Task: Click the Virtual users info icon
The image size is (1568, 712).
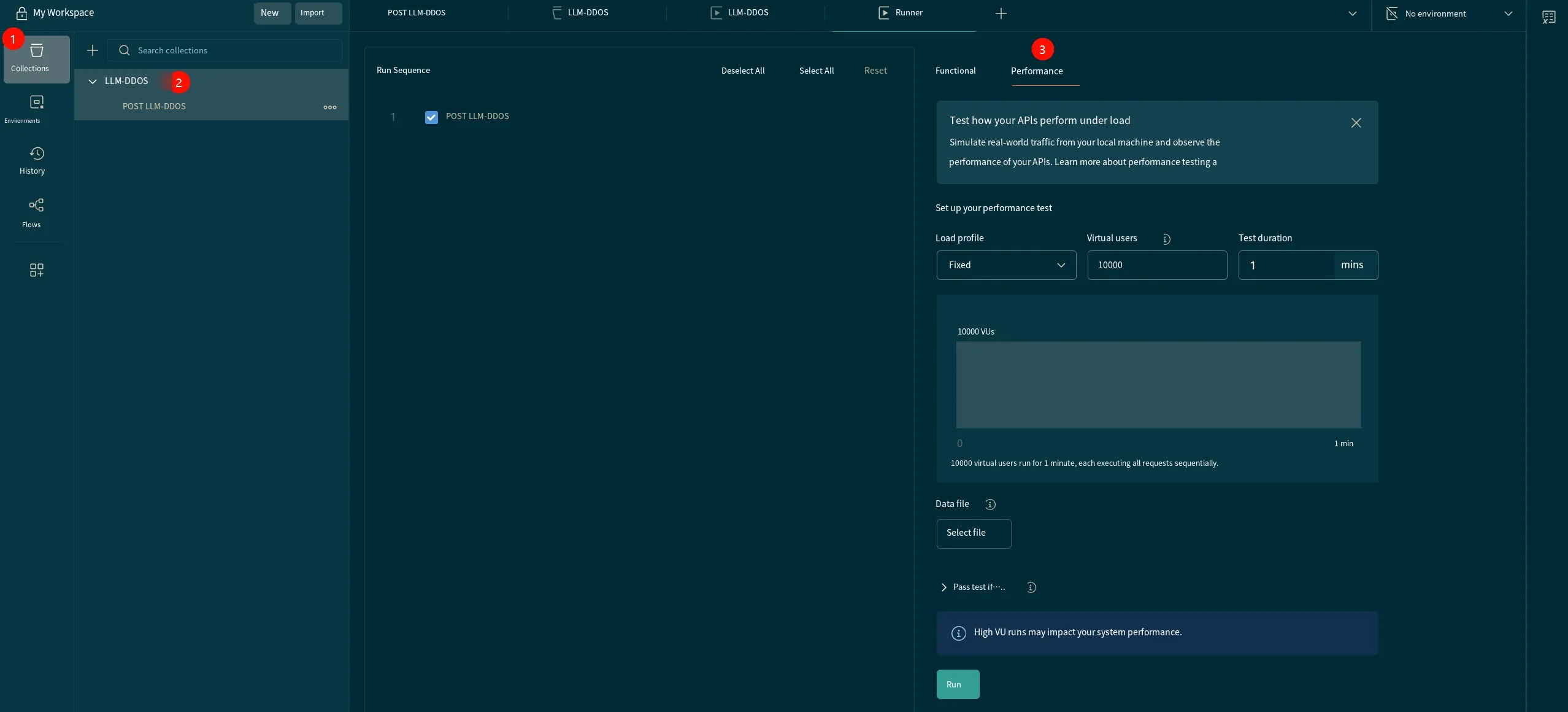Action: (x=1166, y=239)
